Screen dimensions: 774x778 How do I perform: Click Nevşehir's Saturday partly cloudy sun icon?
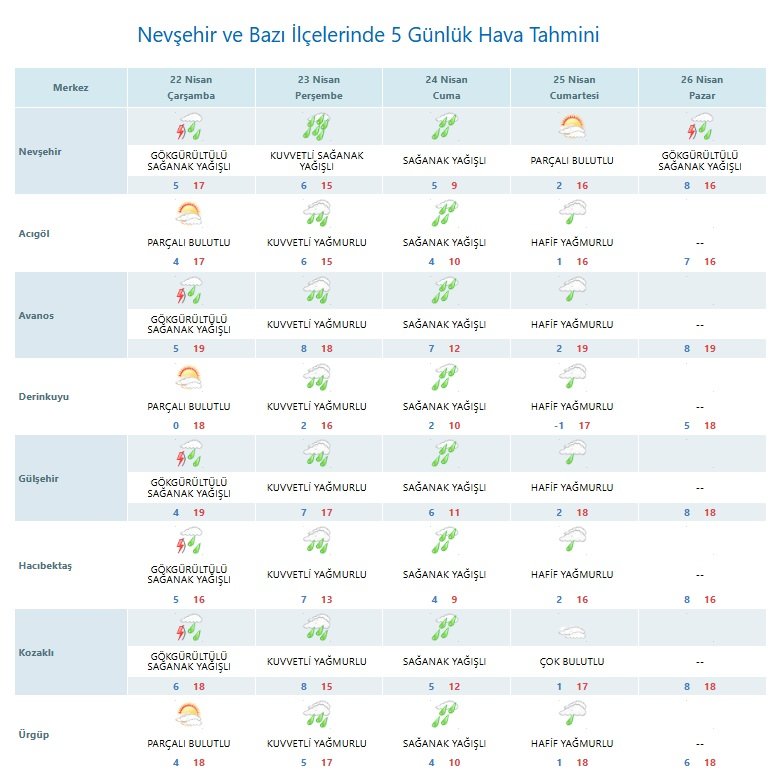pos(573,127)
